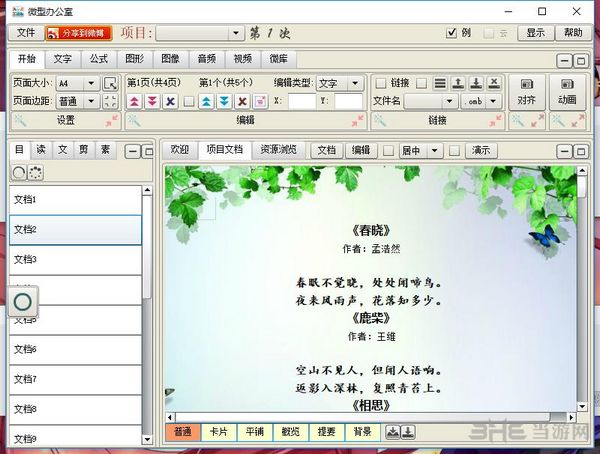Move item up with blue up-arrows

tap(206, 101)
